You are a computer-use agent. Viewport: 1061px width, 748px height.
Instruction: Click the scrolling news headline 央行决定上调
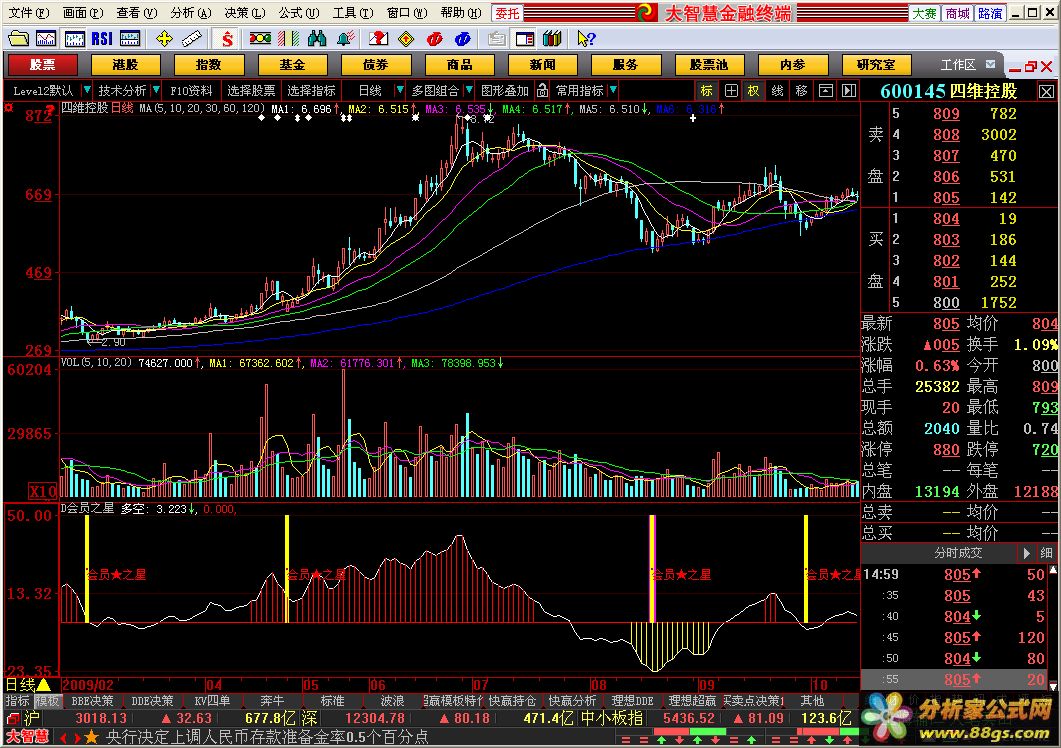click(267, 736)
